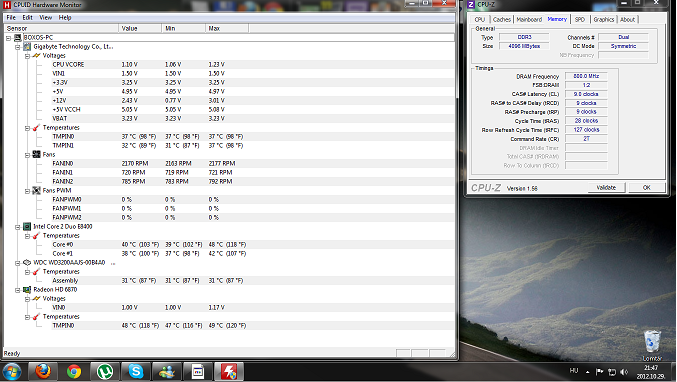
Task: Open Google Chrome from the taskbar
Action: (74, 372)
